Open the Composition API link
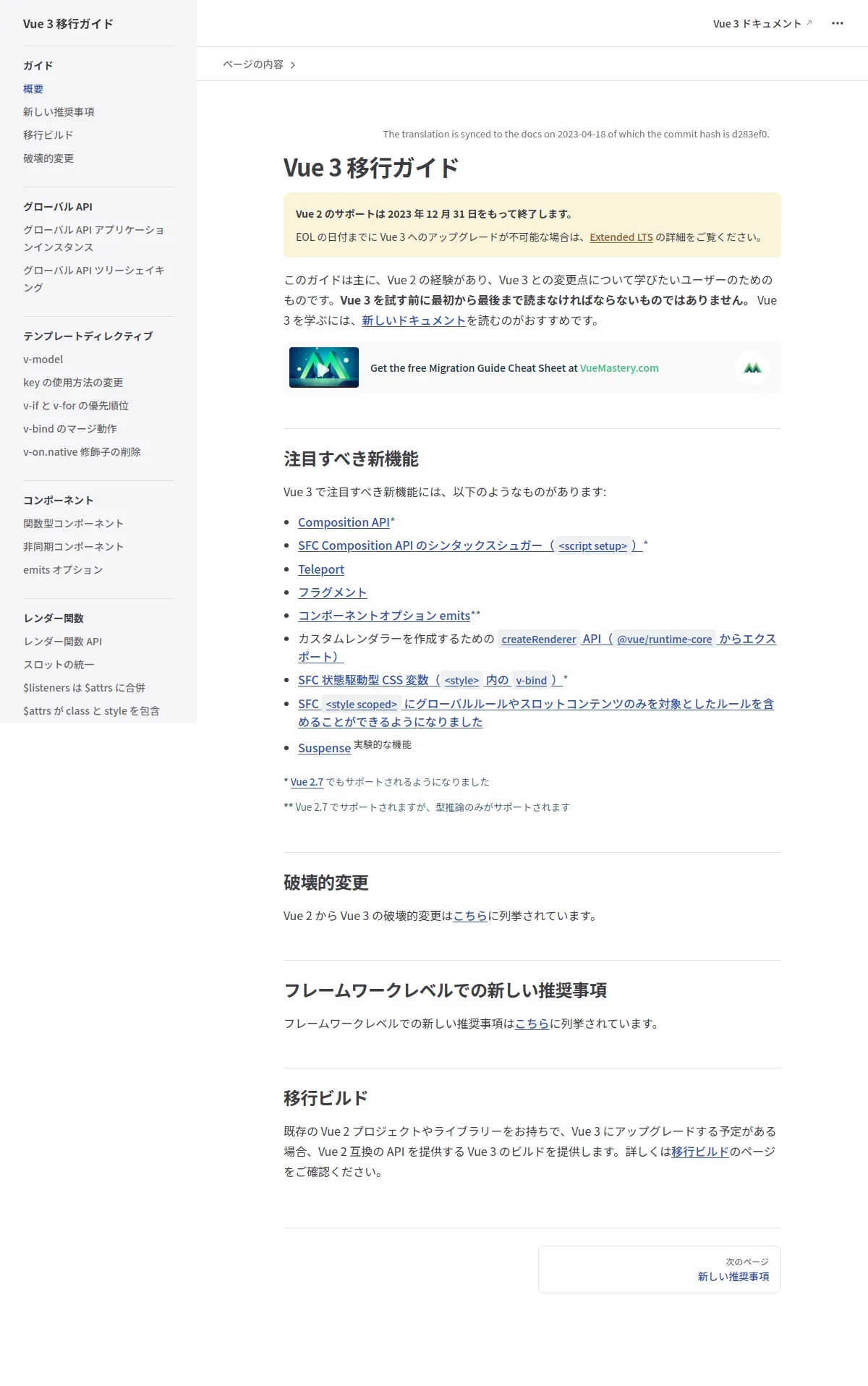Viewport: 868px width, 1386px height. 344,522
